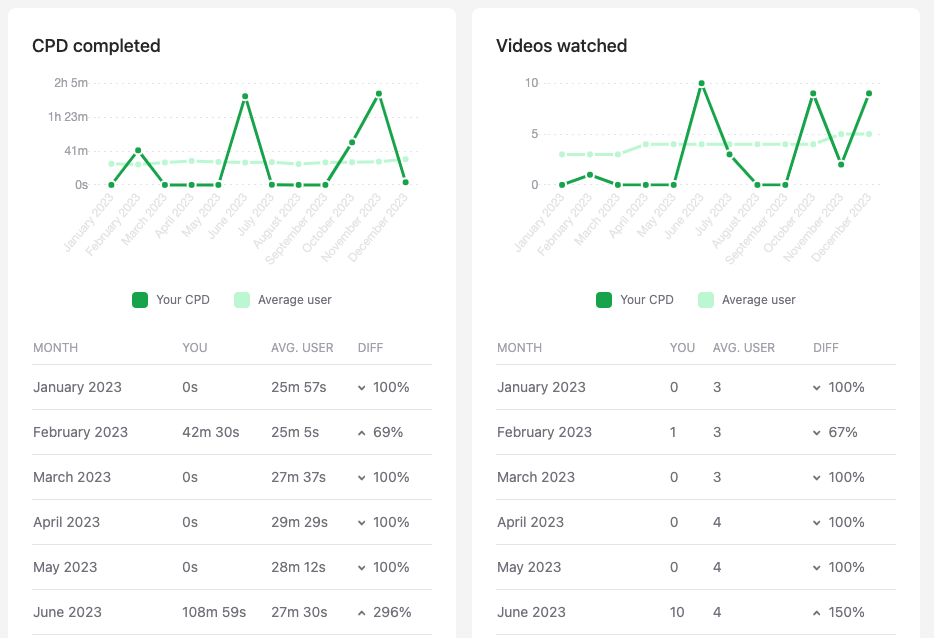Screen dimensions: 934x638
Task: Click the November 2023 peak on CPD completed chart
Action: coord(379,93)
